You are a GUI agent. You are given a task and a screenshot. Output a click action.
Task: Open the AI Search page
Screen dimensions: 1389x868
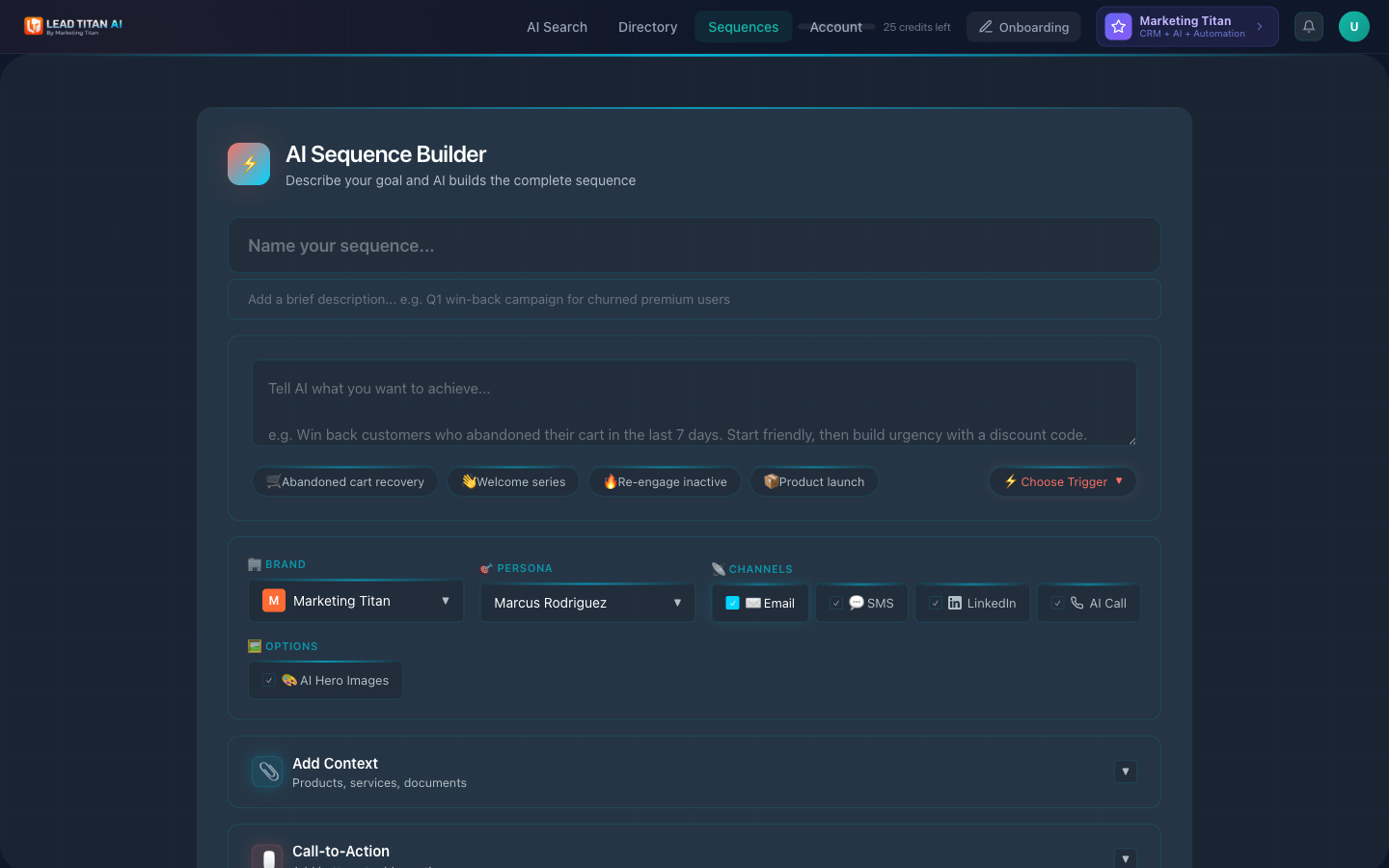[x=557, y=27]
